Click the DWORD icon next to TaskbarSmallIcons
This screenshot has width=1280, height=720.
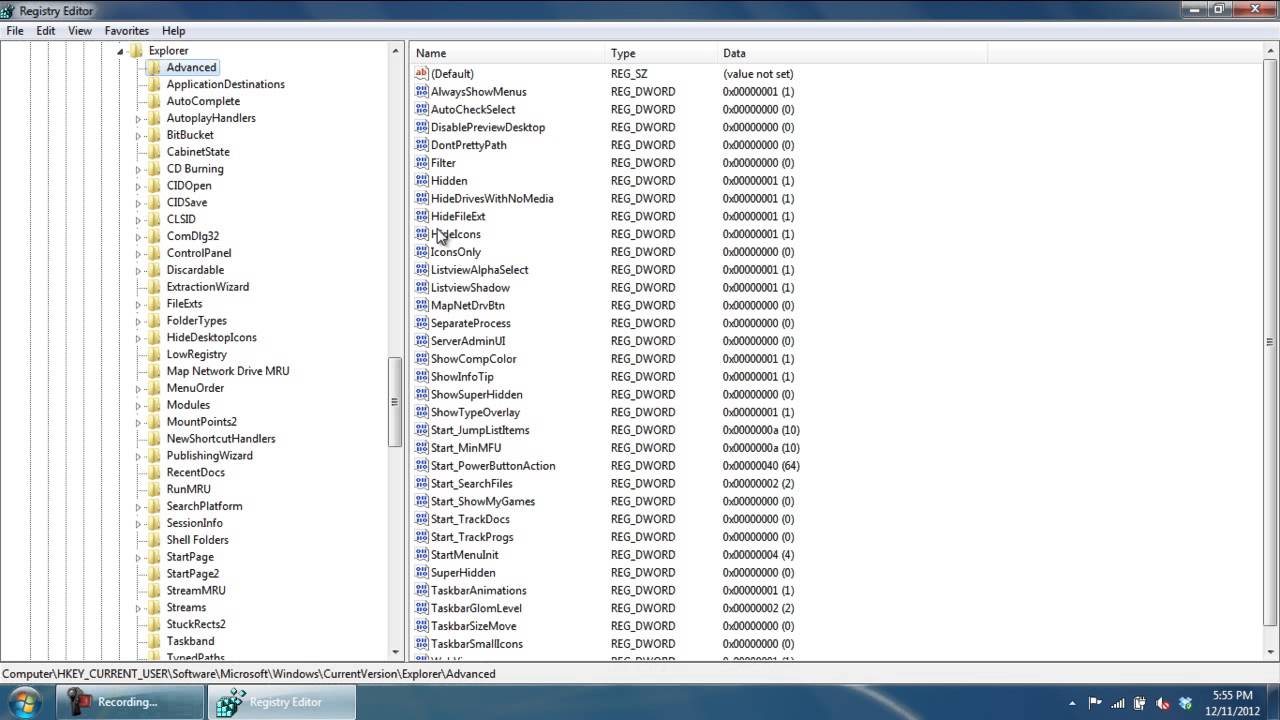tap(422, 643)
